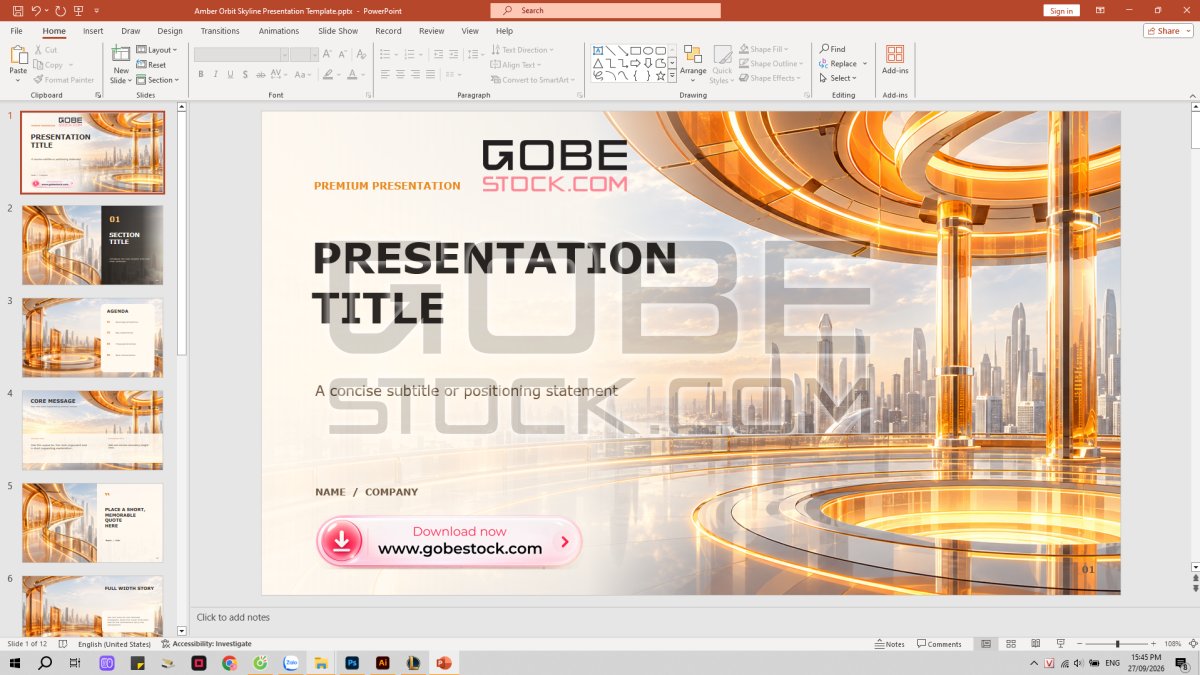Screen dimensions: 1200x675
Task: Save the presentation via quick access toolbar
Action: [18, 10]
